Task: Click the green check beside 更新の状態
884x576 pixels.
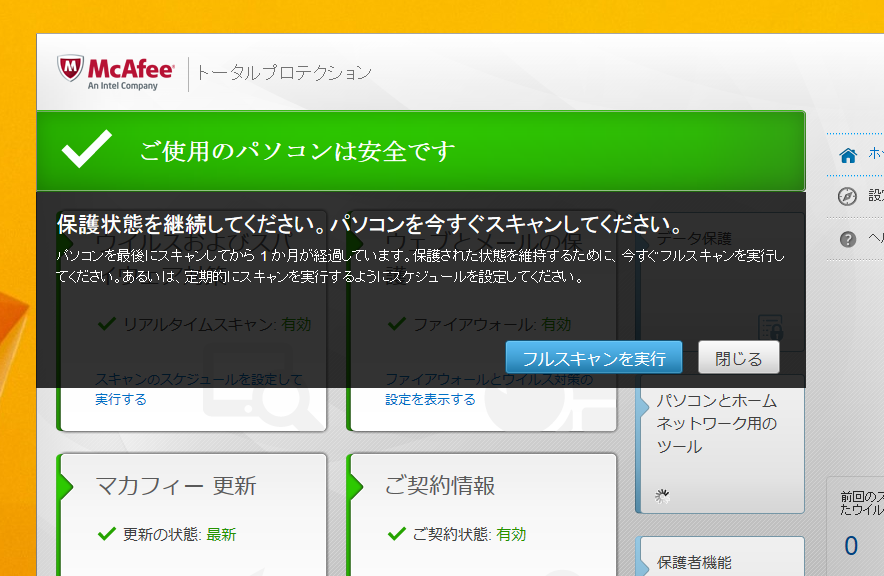Action: point(107,534)
